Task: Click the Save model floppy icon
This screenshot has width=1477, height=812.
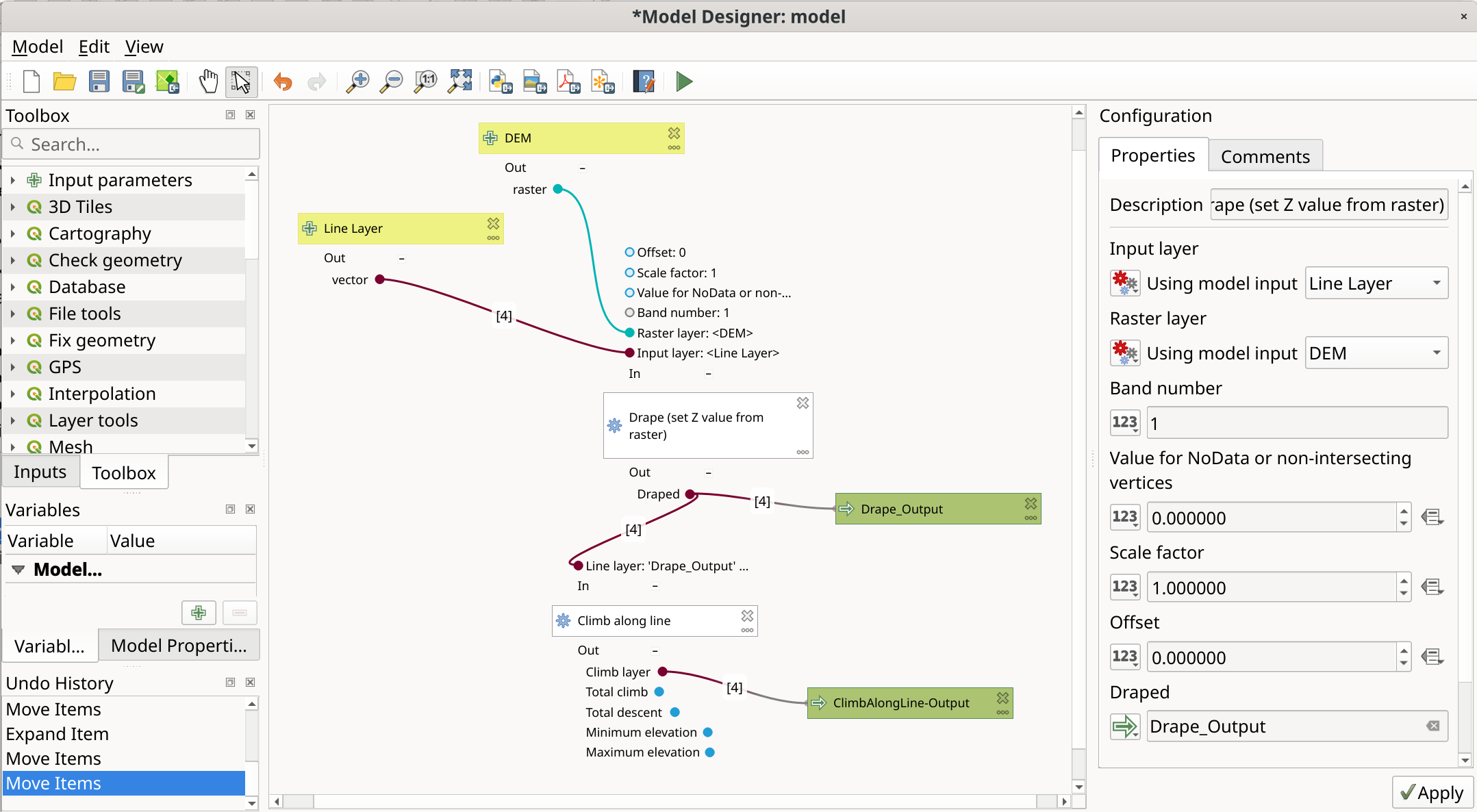Action: tap(99, 81)
